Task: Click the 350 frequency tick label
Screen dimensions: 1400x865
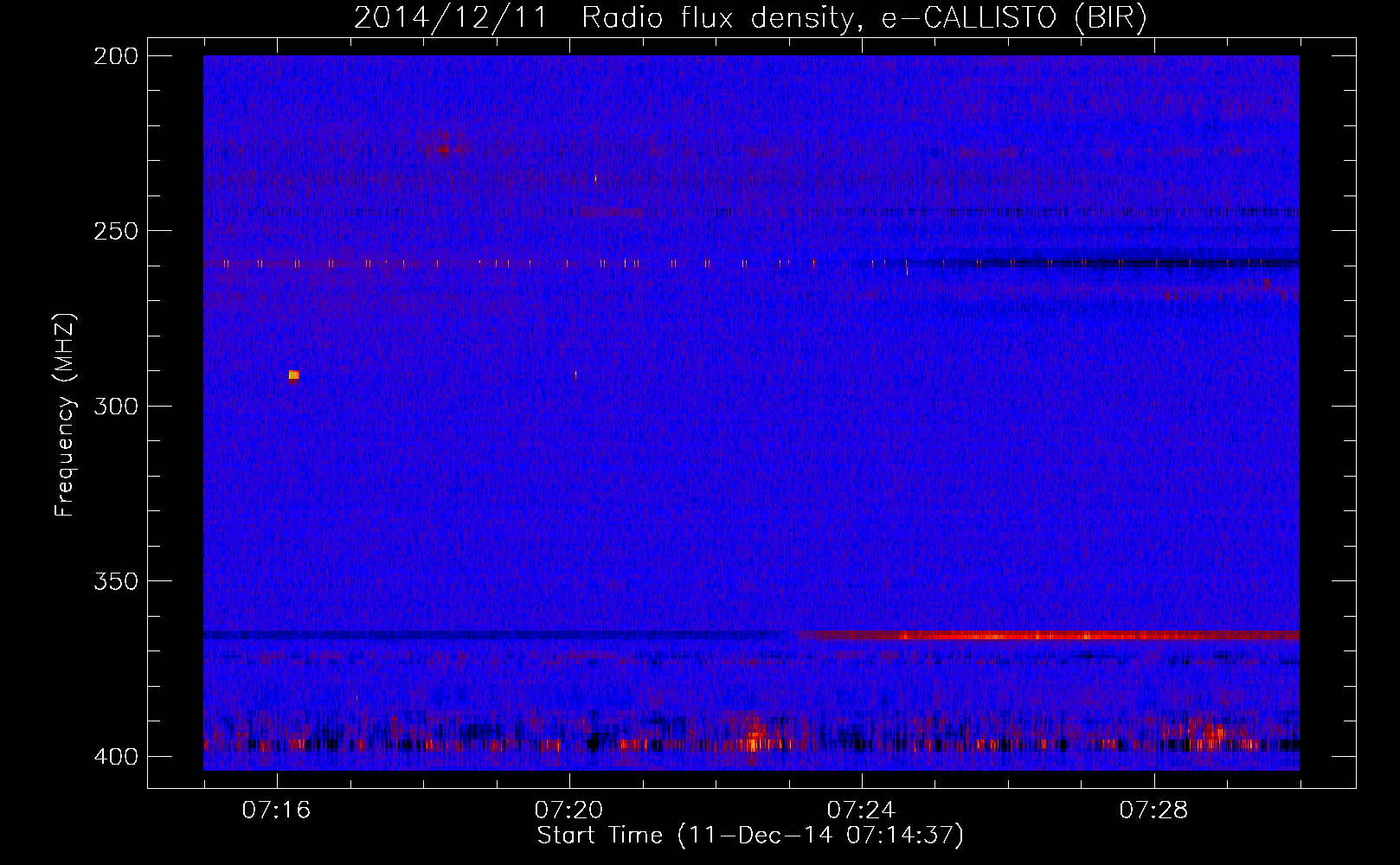Action: pos(115,580)
